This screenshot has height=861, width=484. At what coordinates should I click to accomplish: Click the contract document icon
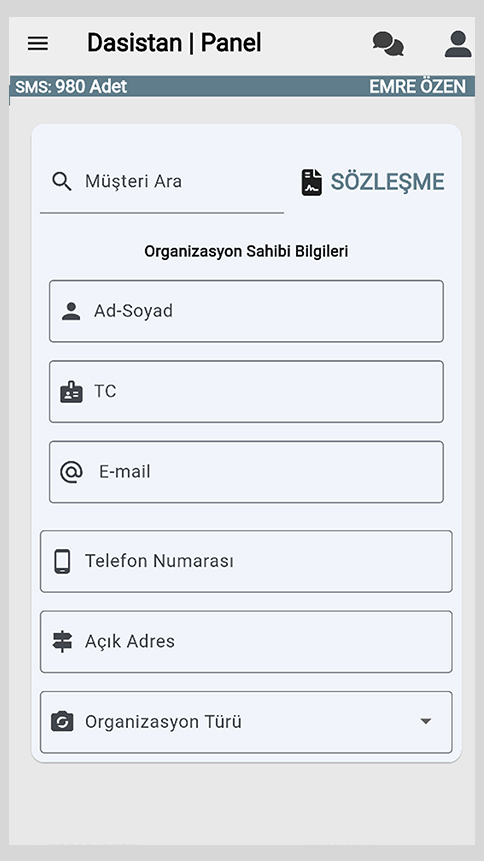point(311,182)
